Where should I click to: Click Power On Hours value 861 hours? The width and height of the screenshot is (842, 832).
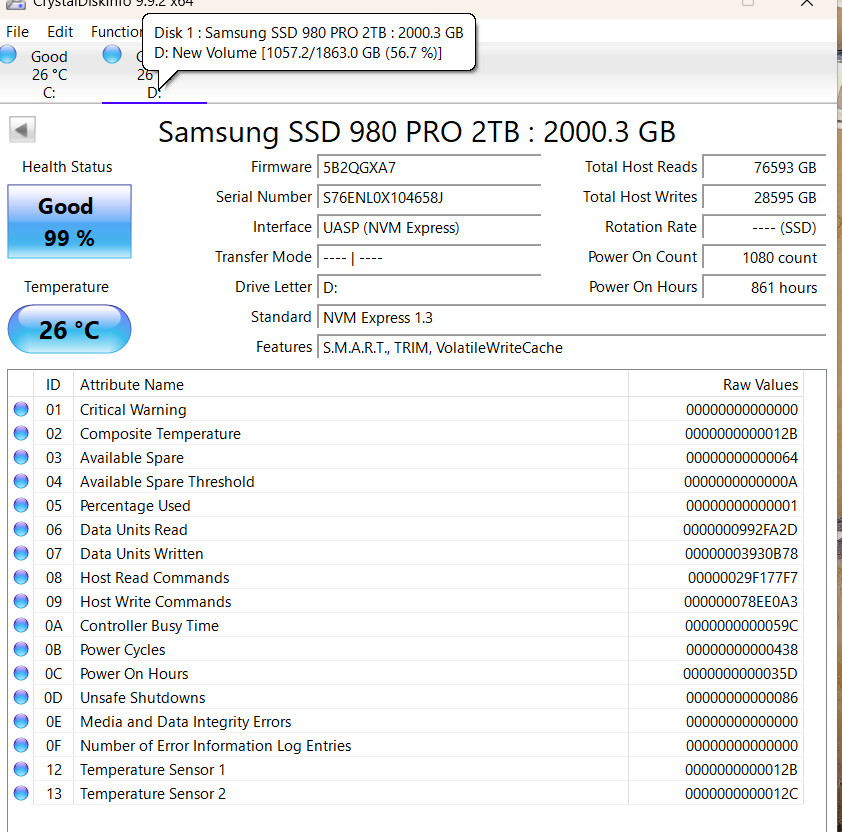(764, 288)
